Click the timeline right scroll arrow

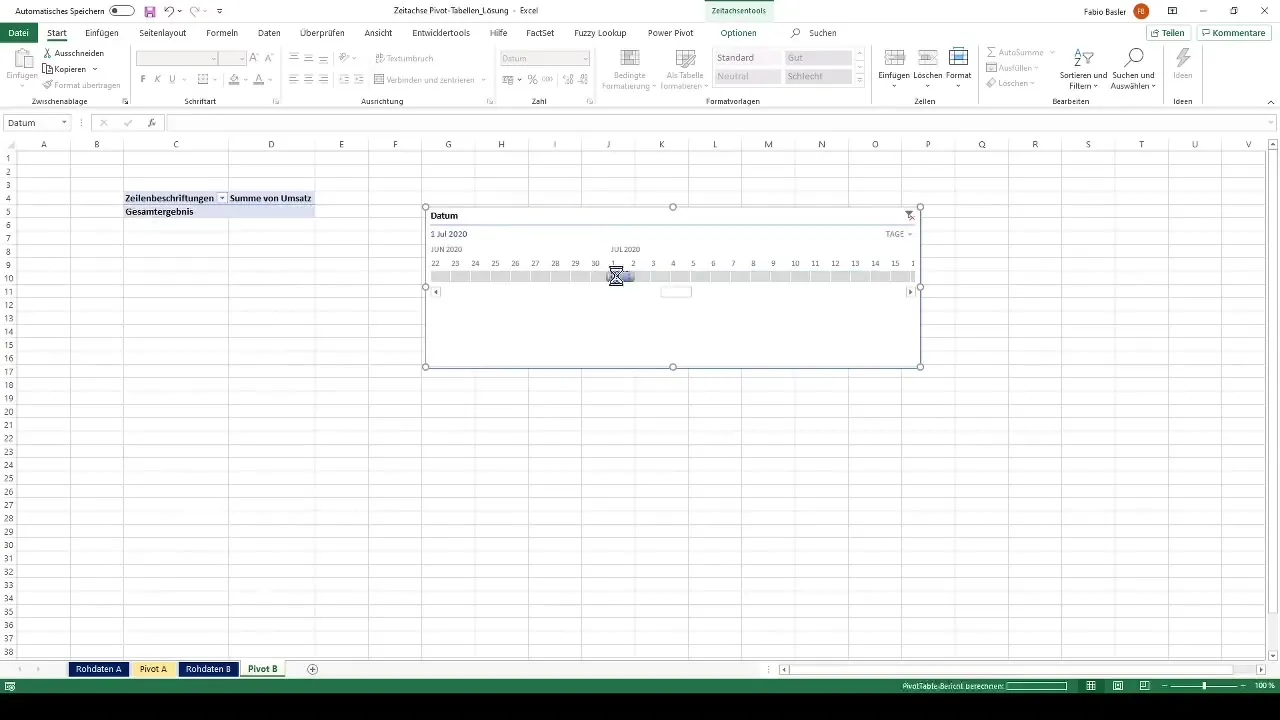[910, 292]
